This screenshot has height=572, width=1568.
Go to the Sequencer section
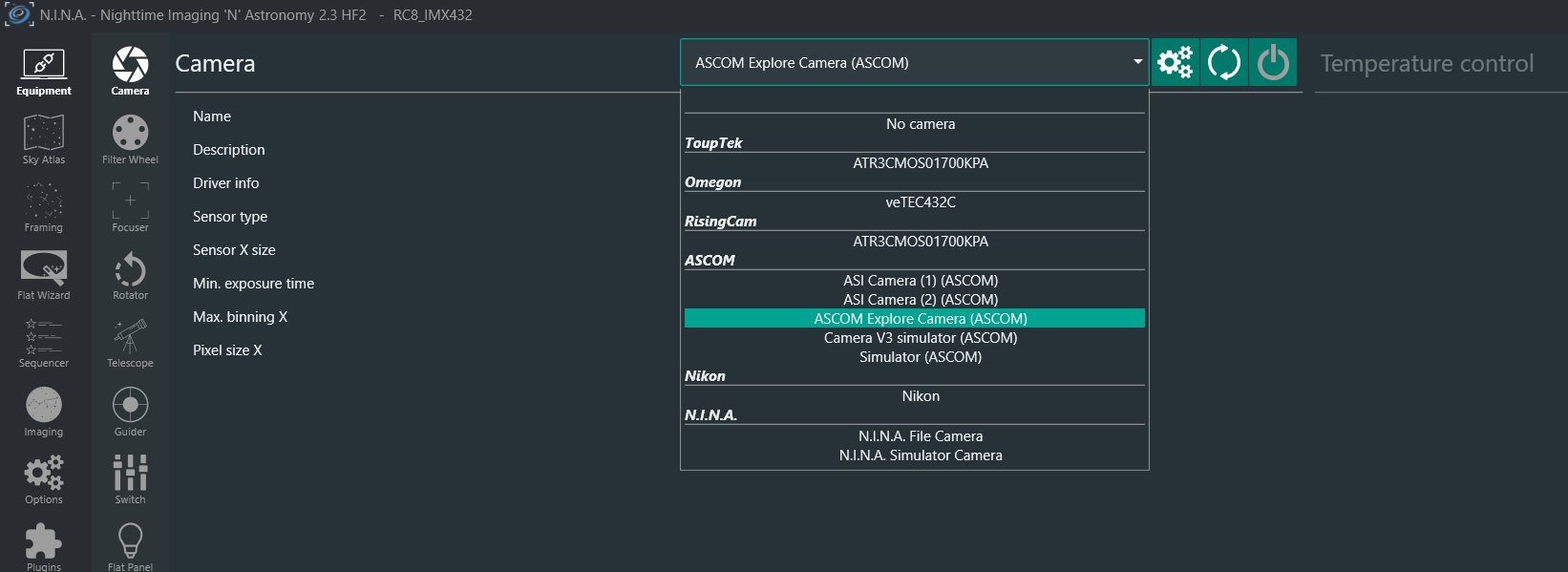44,343
